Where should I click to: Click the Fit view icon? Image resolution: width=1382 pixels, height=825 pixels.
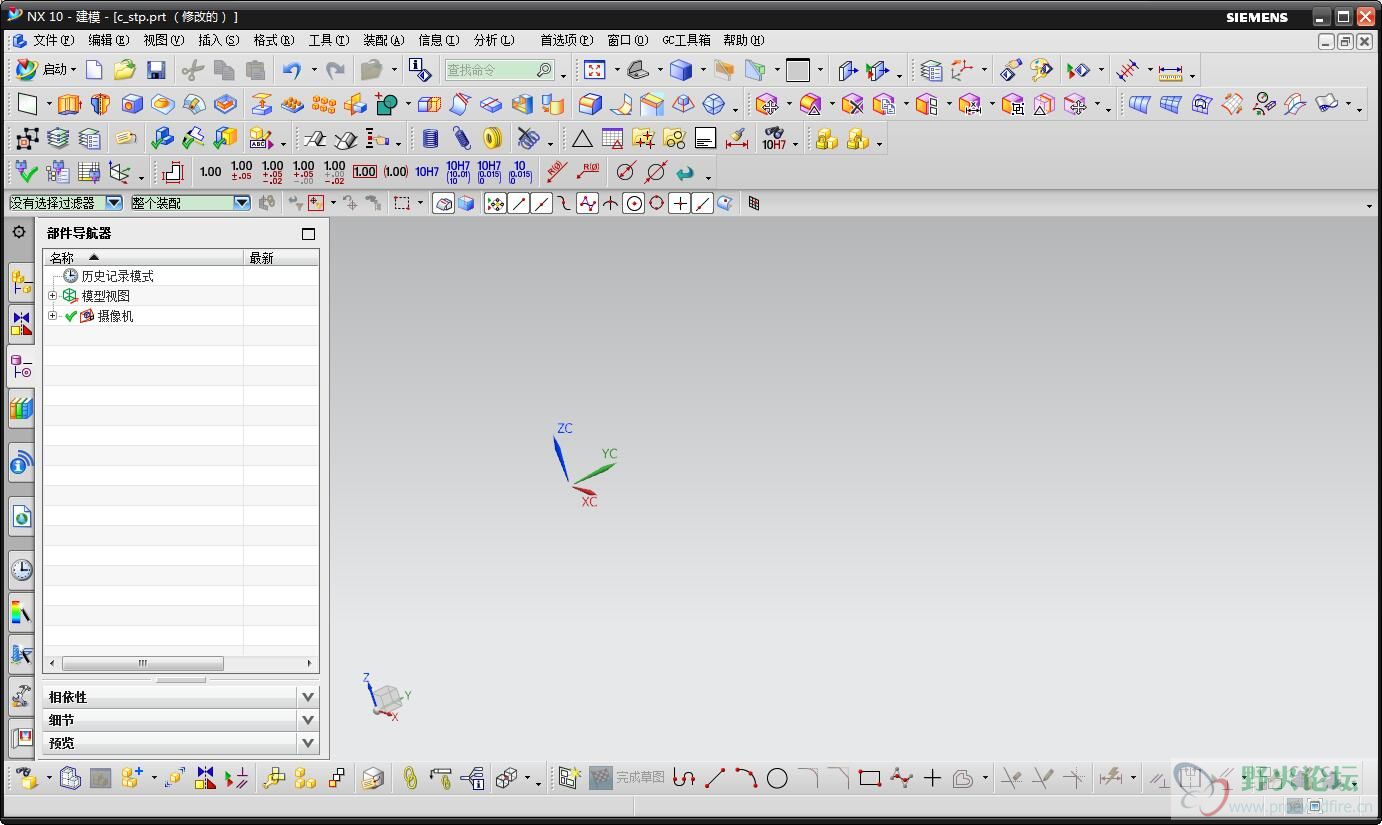(595, 70)
